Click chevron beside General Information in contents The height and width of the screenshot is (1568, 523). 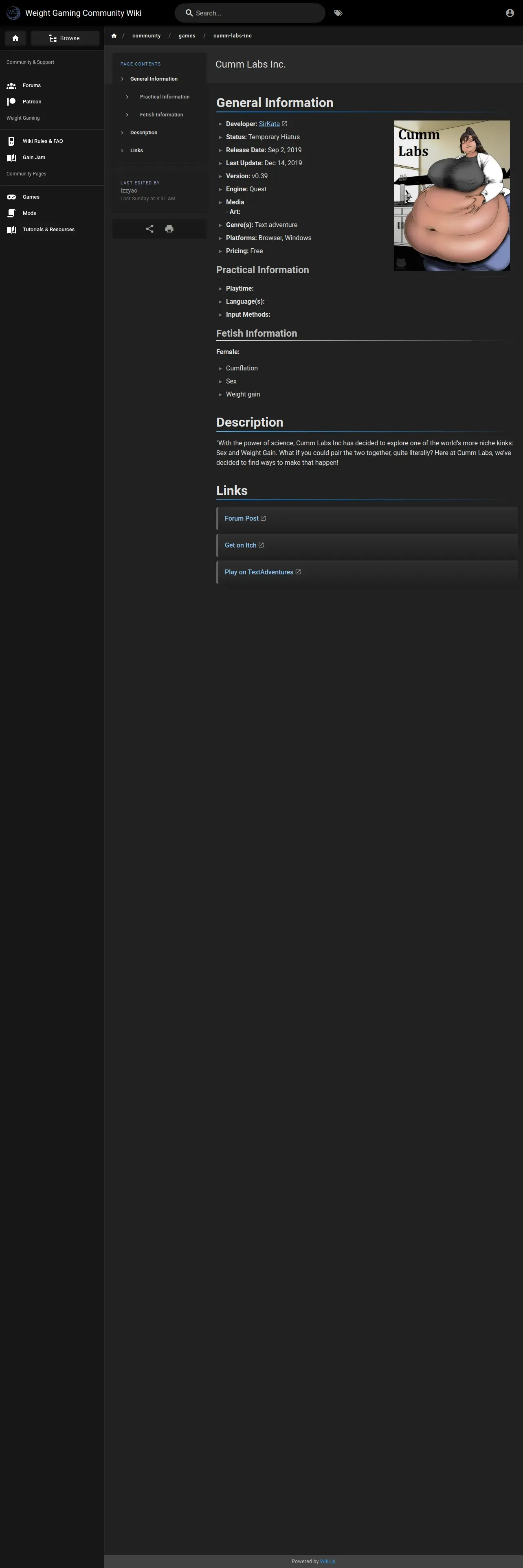pos(122,79)
